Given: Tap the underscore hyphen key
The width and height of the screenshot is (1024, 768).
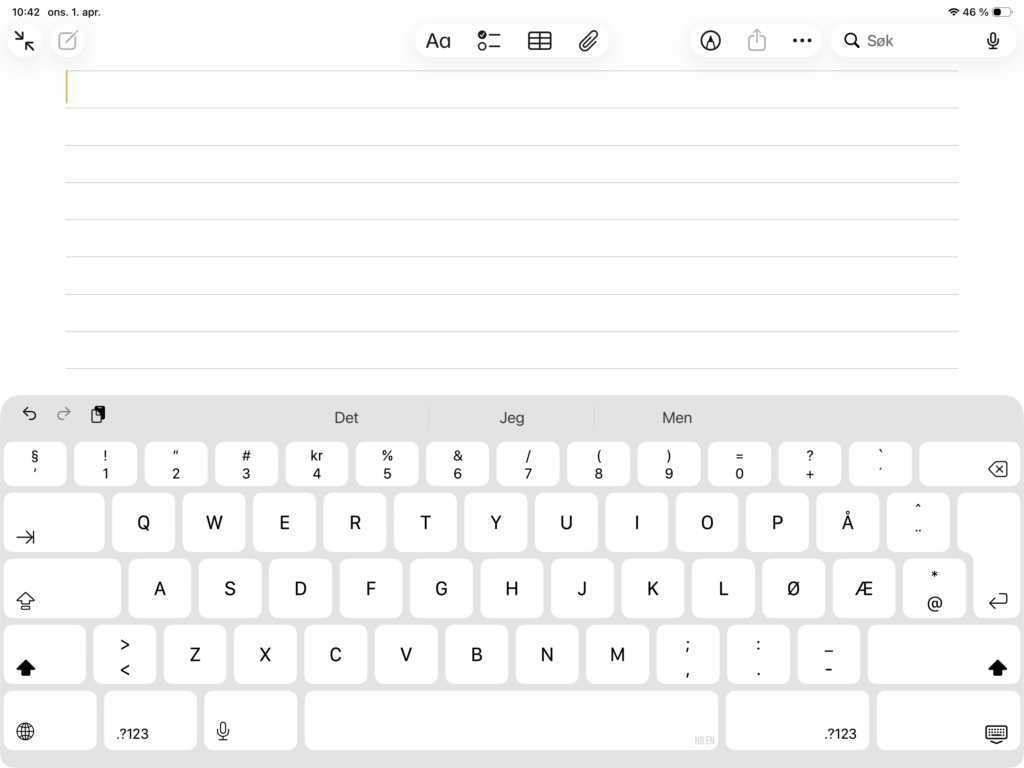Looking at the screenshot, I should (829, 654).
